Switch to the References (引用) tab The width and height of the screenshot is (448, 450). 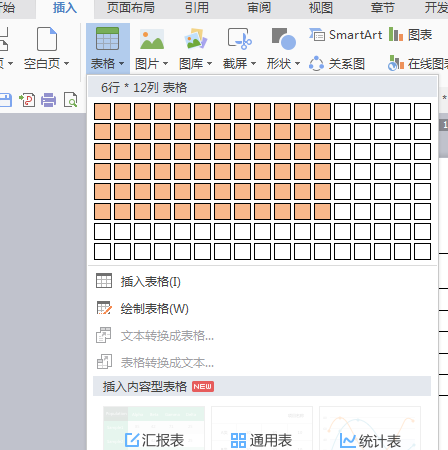pos(197,8)
